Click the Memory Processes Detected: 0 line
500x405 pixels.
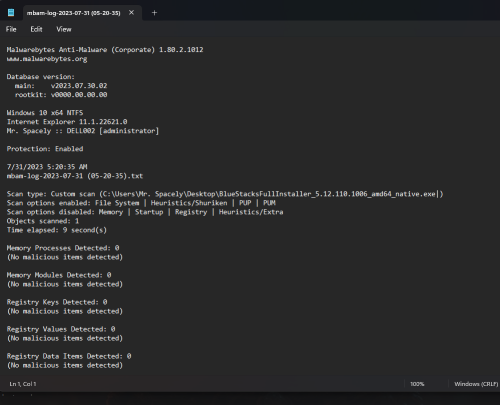click(x=63, y=248)
